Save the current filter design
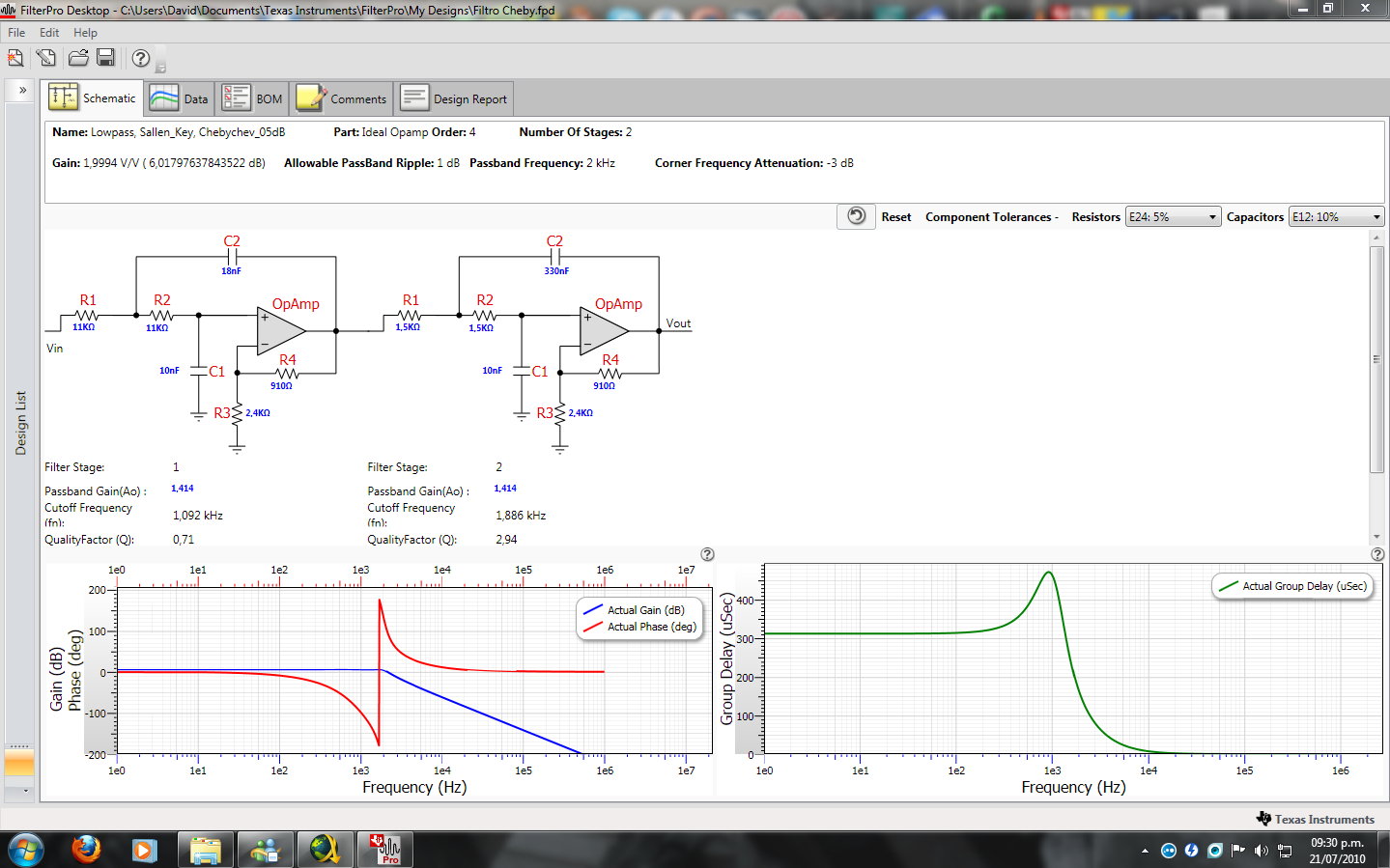 pos(106,58)
